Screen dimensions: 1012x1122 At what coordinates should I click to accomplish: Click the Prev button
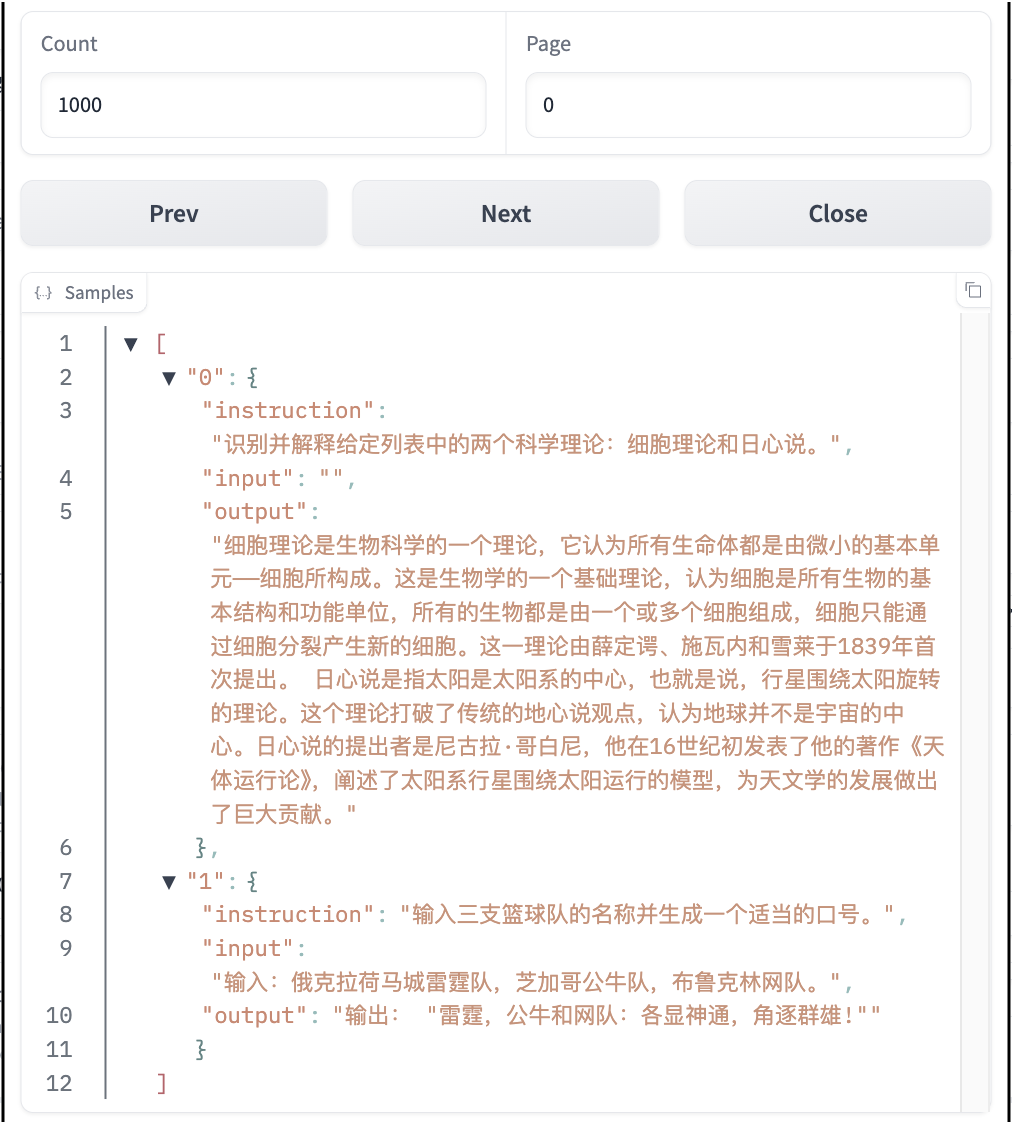click(173, 212)
